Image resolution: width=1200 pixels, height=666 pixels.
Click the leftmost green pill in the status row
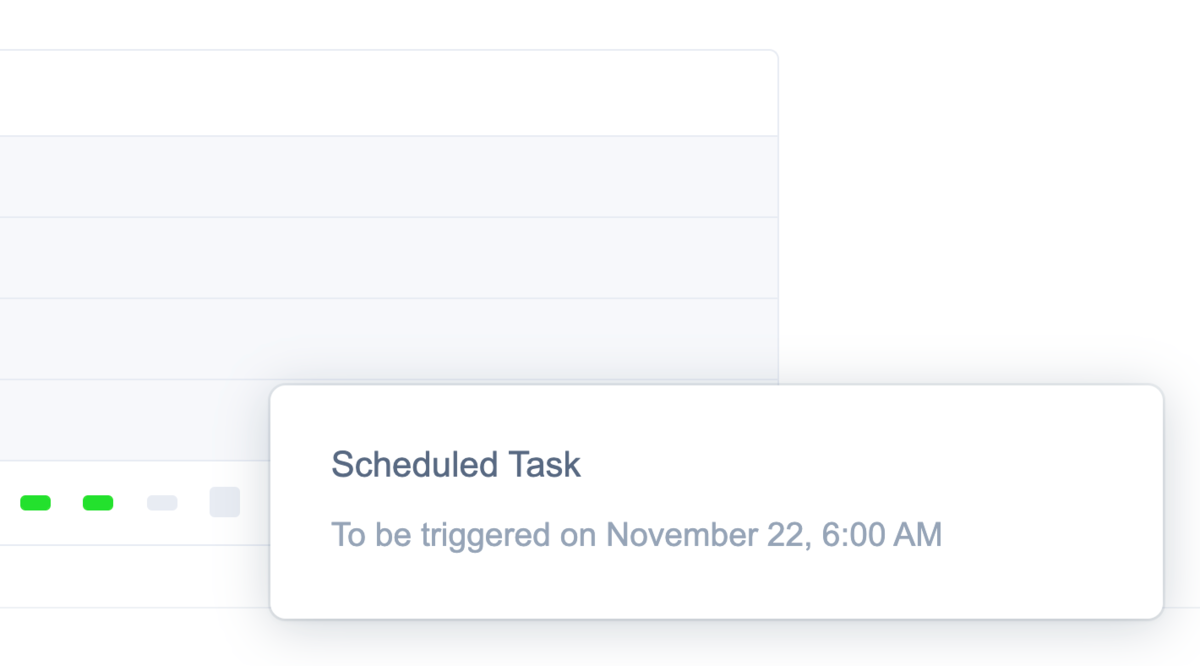[36, 503]
